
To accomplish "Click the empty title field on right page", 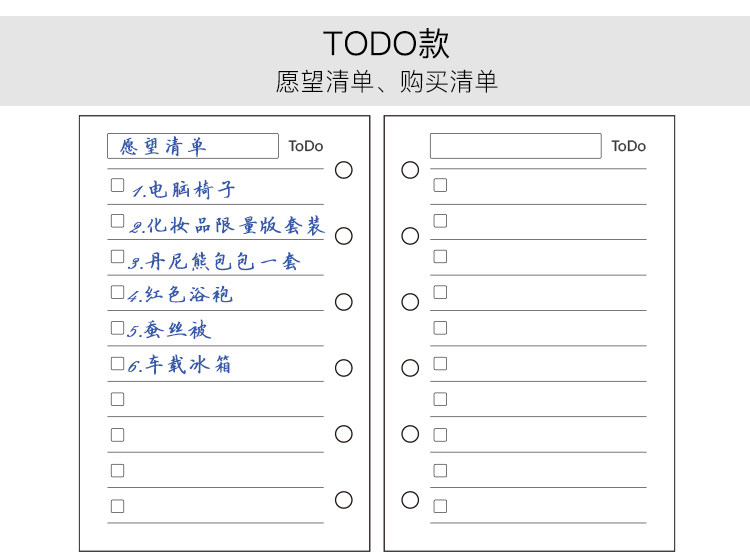I will (515, 146).
